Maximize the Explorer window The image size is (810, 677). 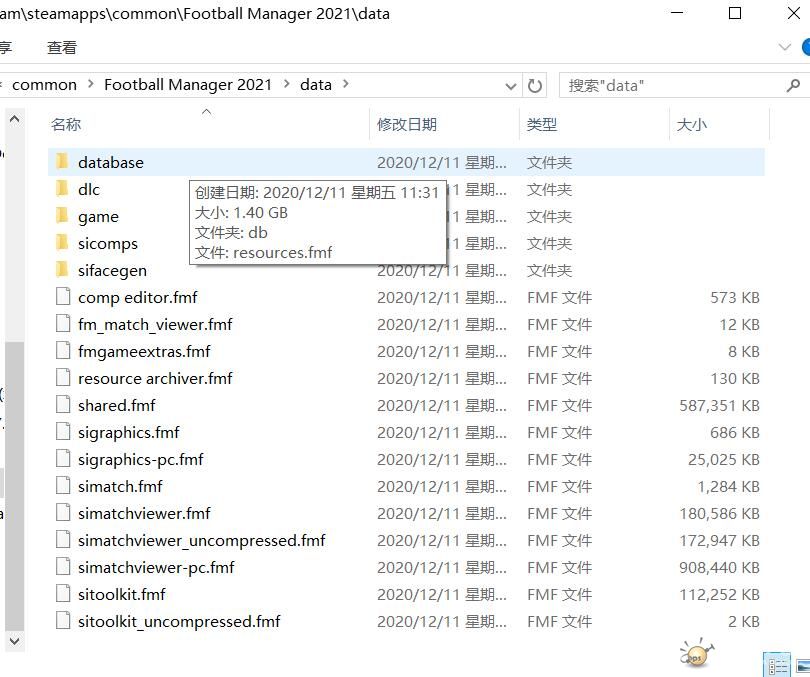tap(735, 13)
